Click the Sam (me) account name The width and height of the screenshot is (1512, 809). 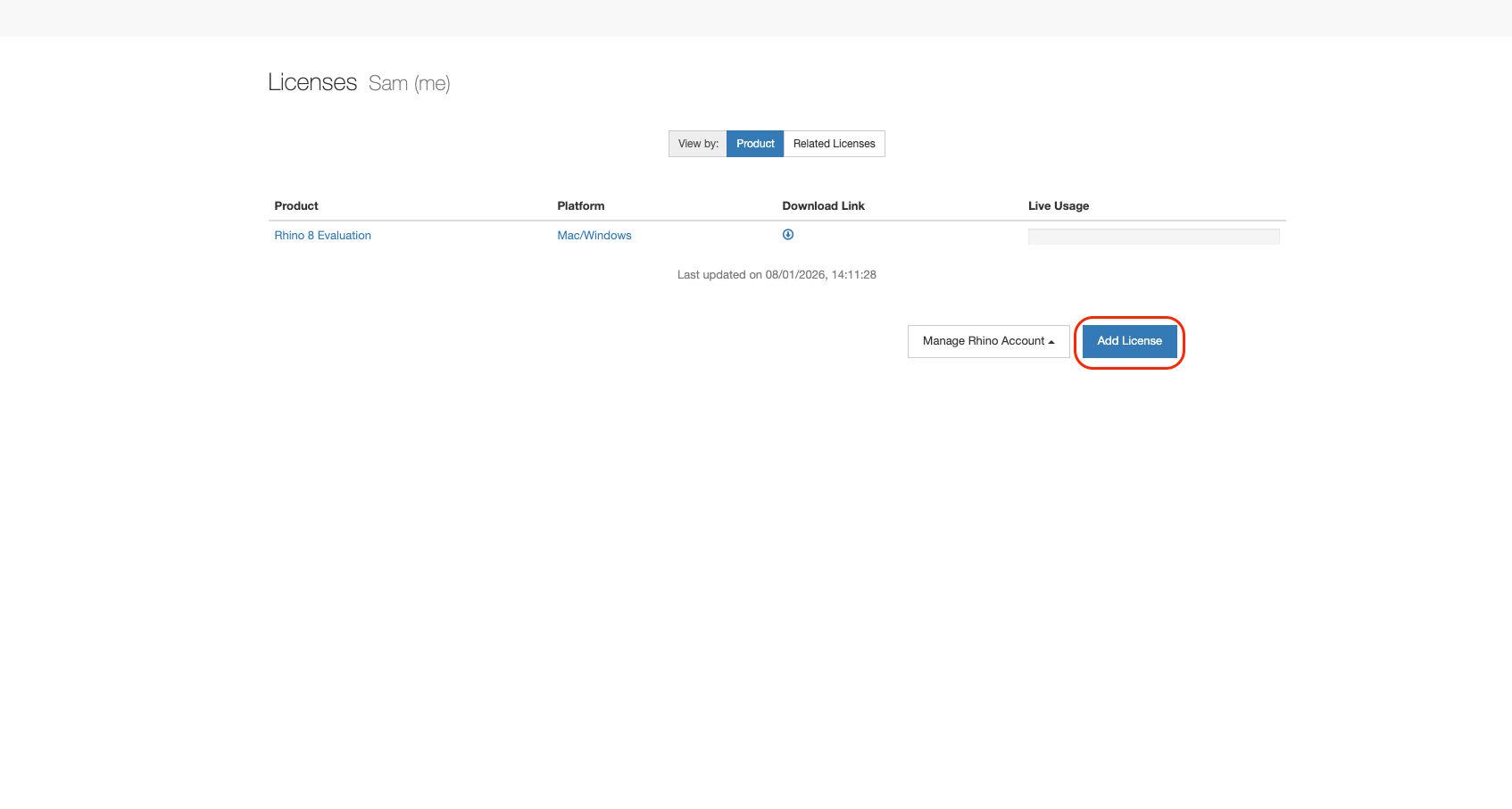pos(409,84)
